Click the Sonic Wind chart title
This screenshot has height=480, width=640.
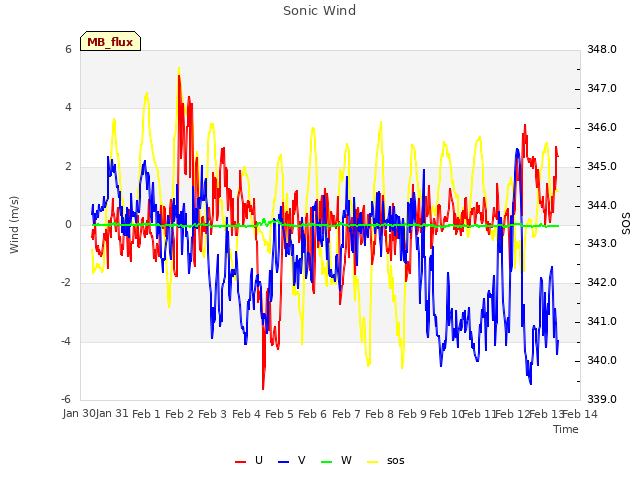[320, 11]
